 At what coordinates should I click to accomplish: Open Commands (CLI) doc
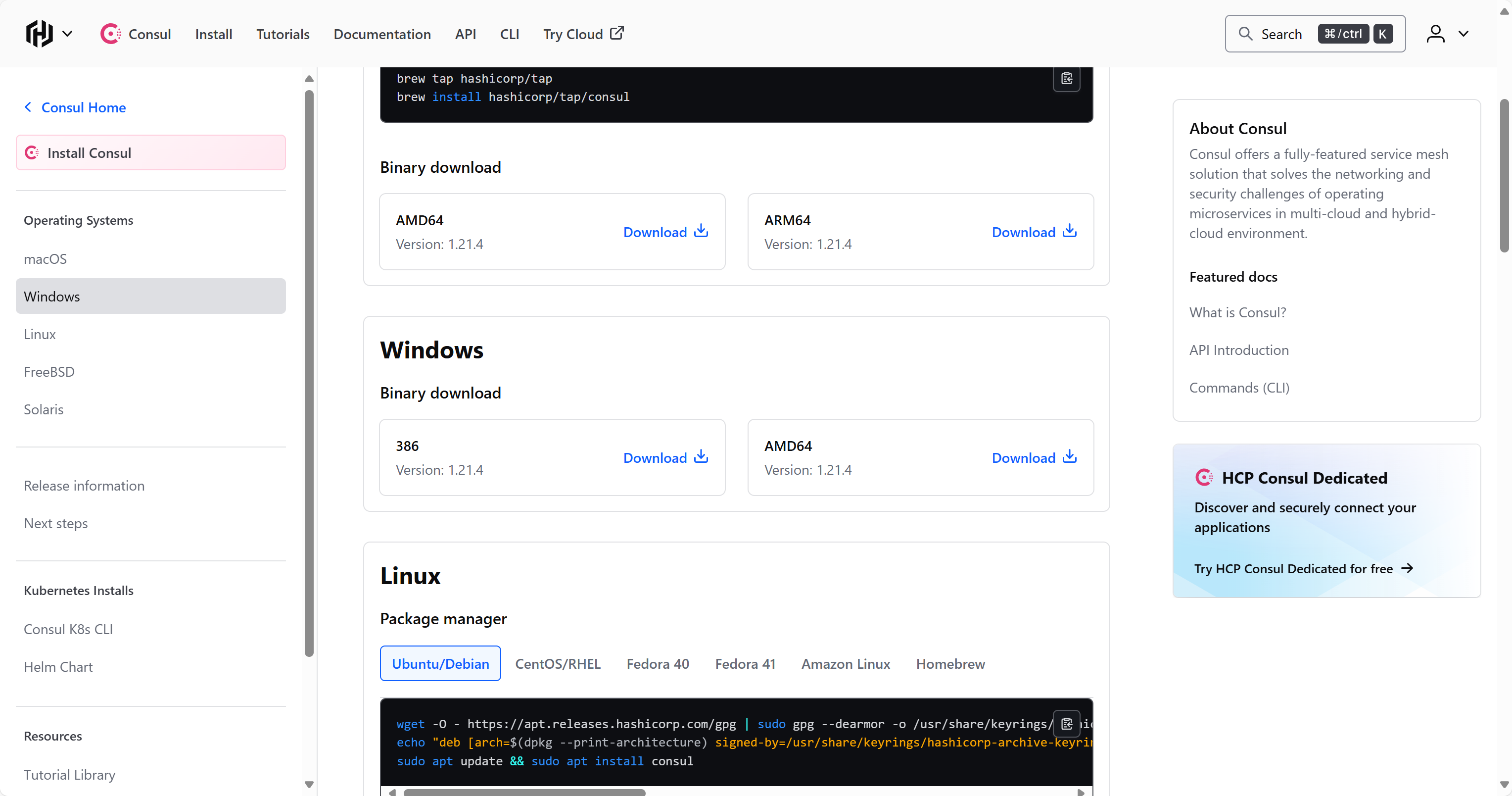1239,388
